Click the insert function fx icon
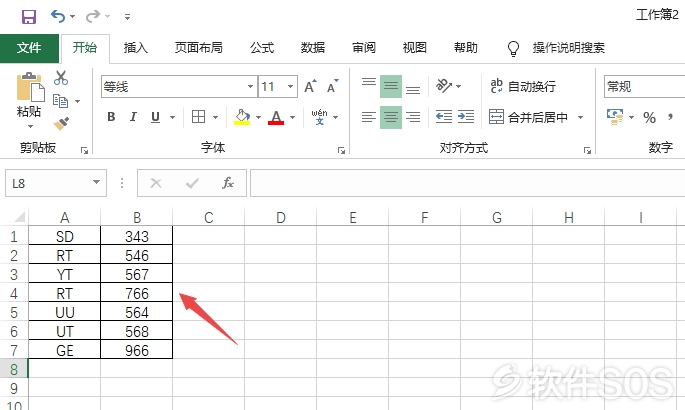685x410 pixels. pos(228,183)
